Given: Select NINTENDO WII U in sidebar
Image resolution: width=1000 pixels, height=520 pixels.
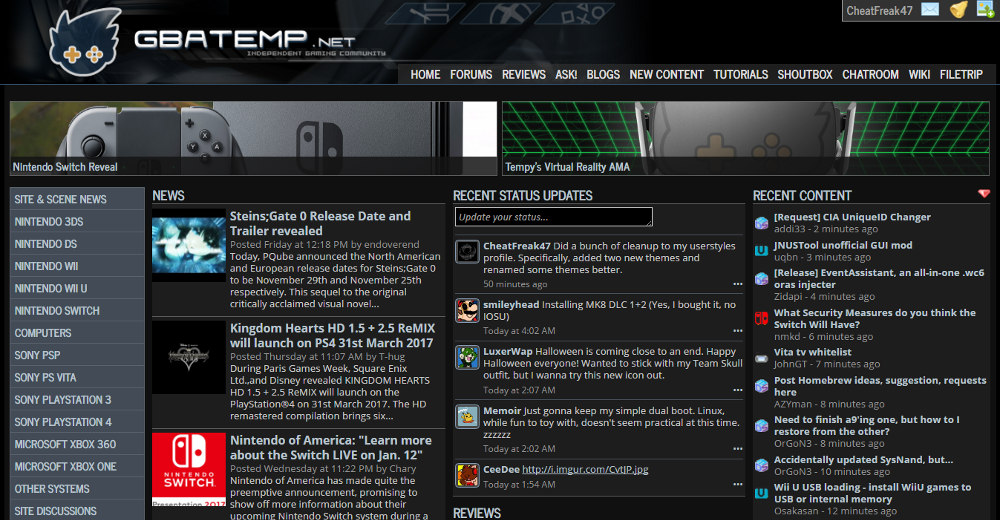Looking at the screenshot, I should [x=77, y=288].
